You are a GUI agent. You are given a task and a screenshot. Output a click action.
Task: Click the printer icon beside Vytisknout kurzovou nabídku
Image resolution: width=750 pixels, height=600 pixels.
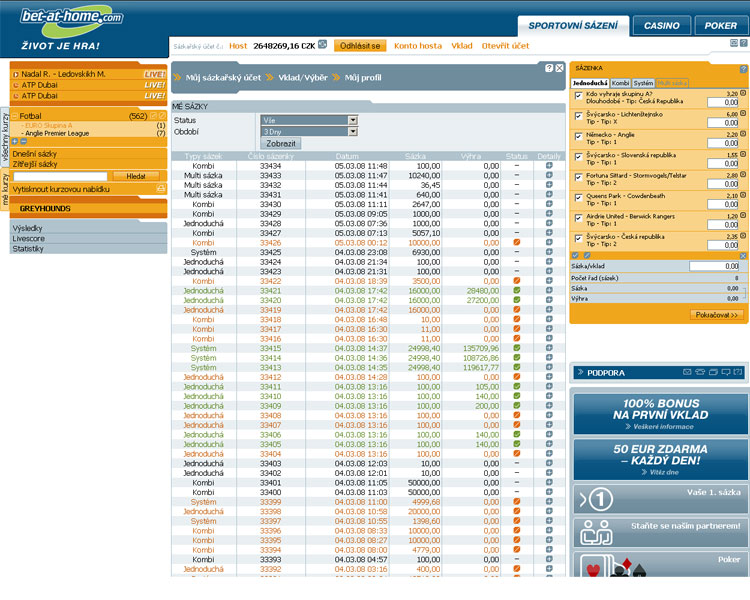click(161, 188)
